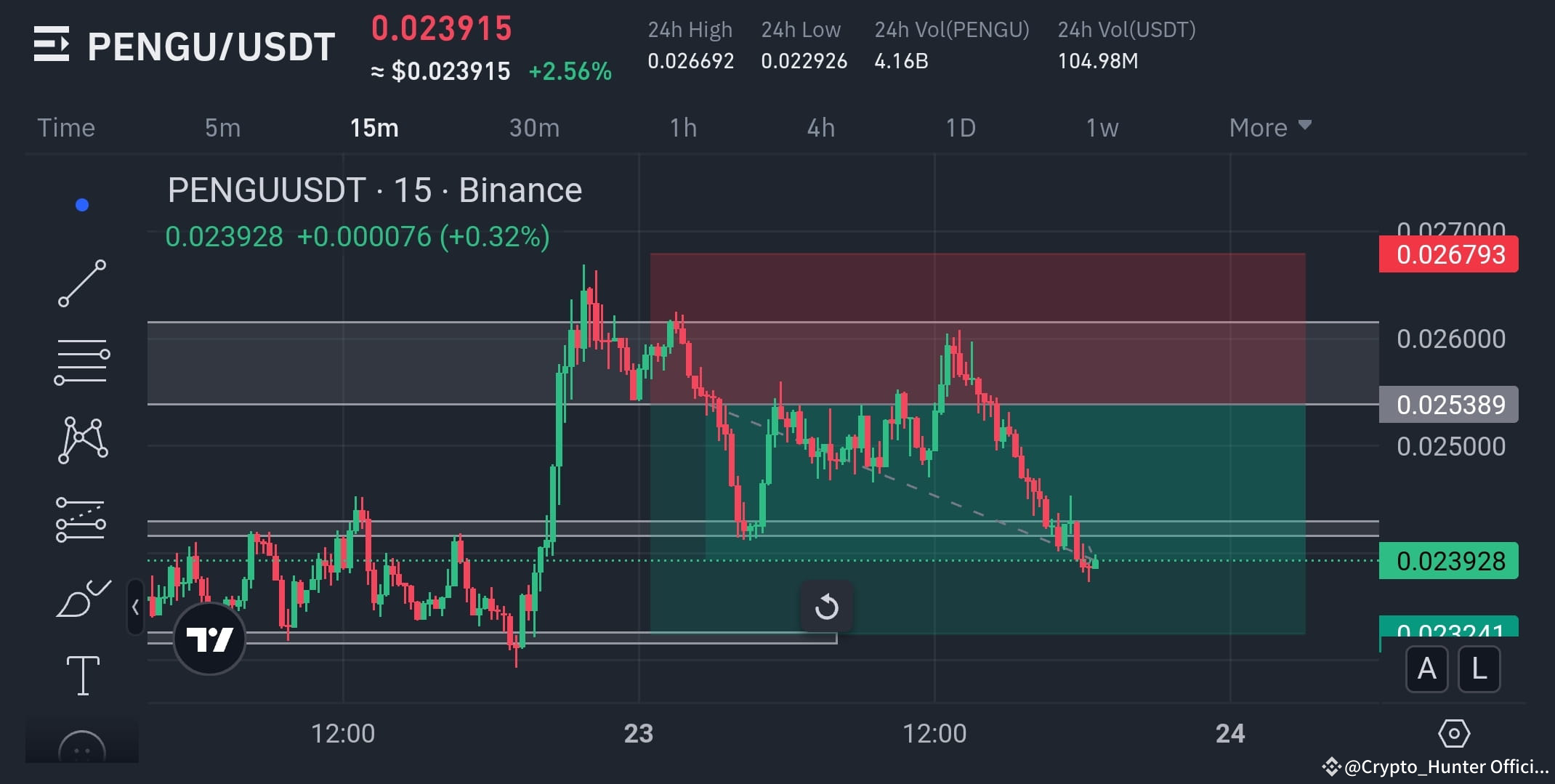Click the chart refresh button
This screenshot has width=1555, height=784.
[828, 607]
